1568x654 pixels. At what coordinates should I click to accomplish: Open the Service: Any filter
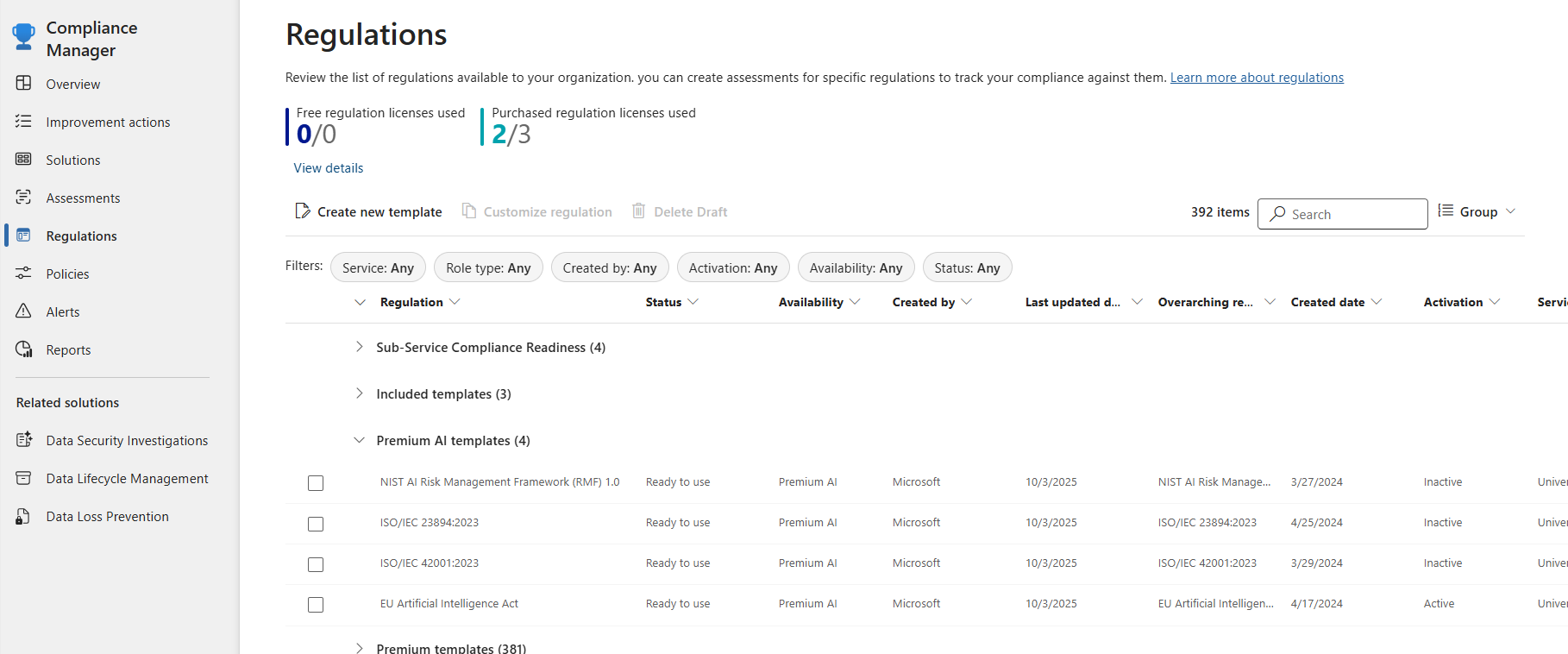pyautogui.click(x=378, y=267)
